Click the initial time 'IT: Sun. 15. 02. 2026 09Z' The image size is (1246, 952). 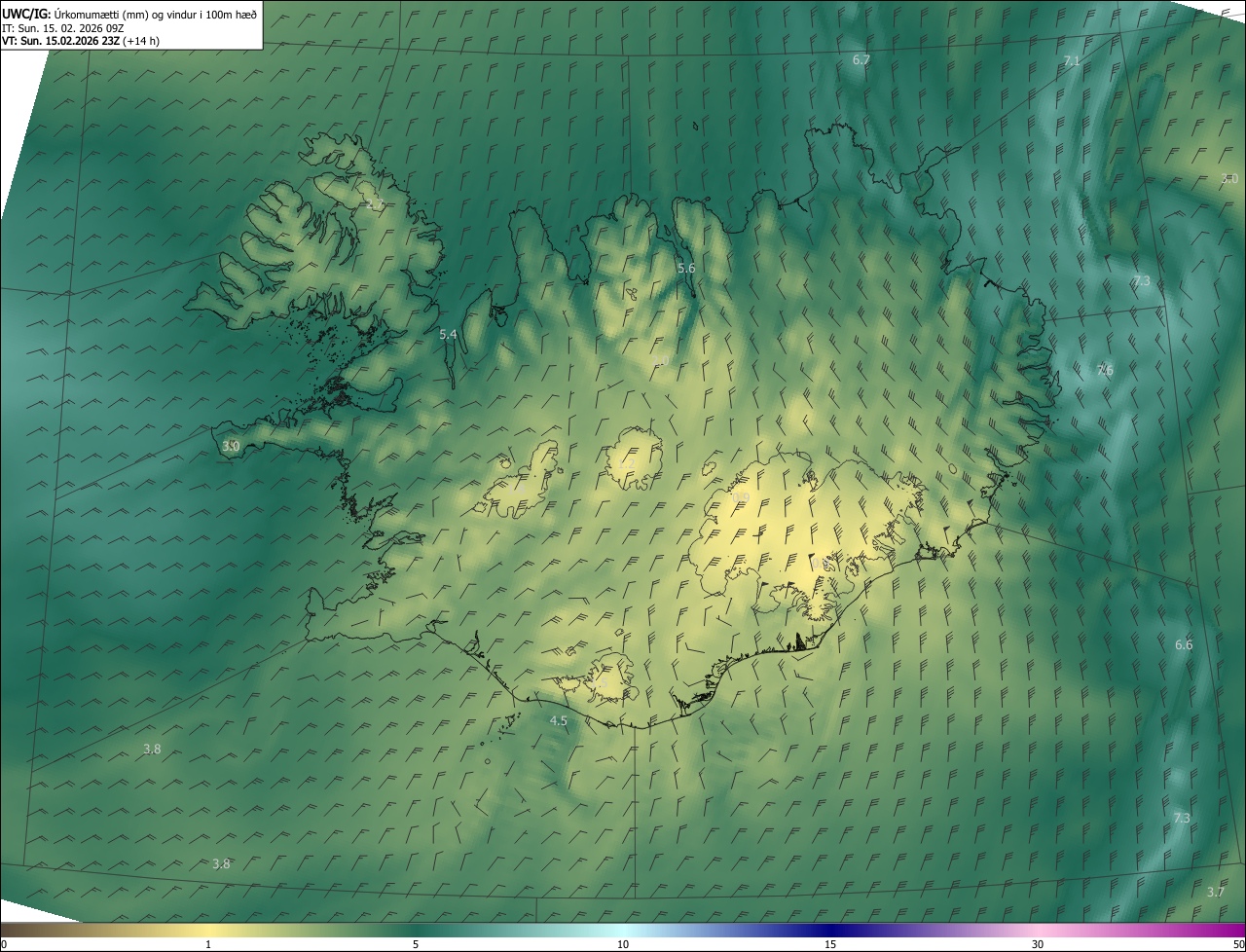(63, 28)
